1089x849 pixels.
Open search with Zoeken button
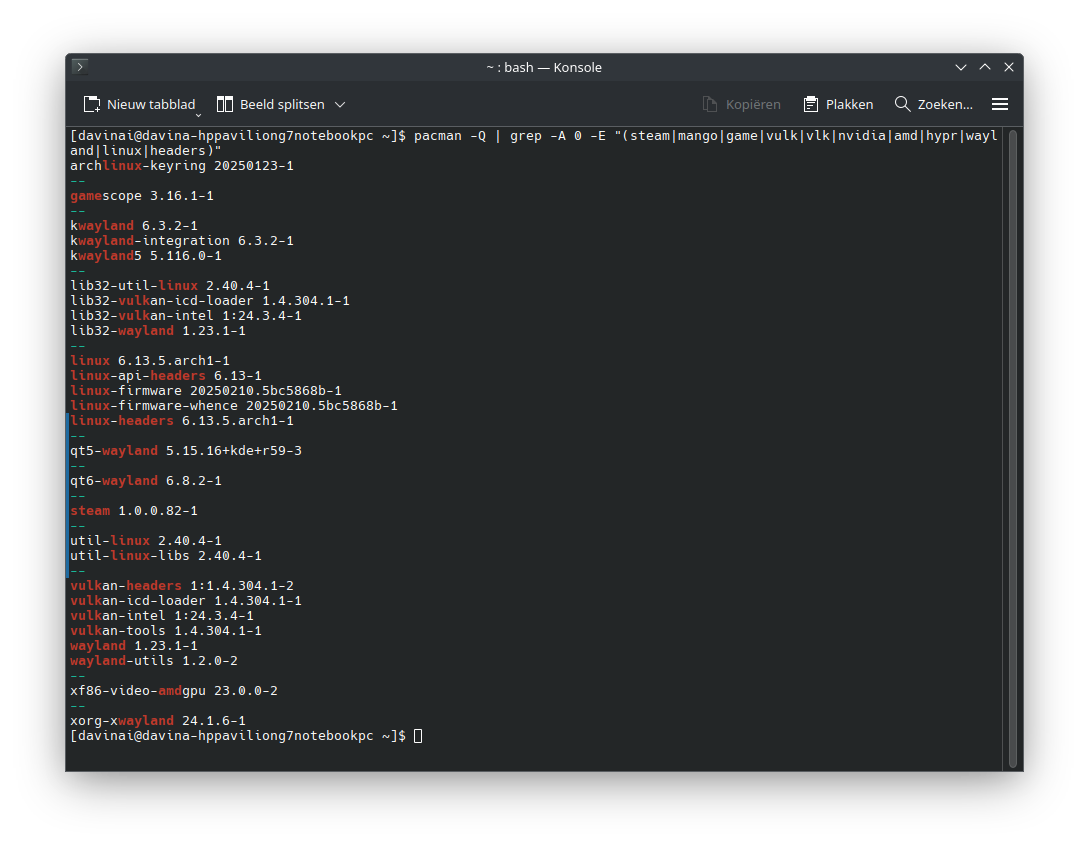(934, 104)
